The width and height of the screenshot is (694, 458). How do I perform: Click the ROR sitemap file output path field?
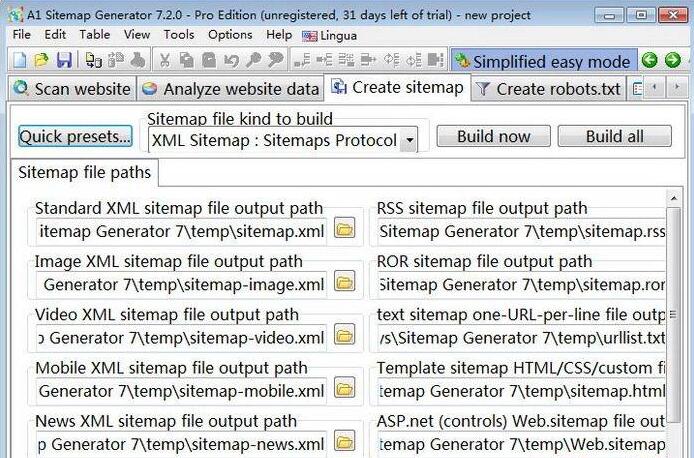(x=521, y=285)
